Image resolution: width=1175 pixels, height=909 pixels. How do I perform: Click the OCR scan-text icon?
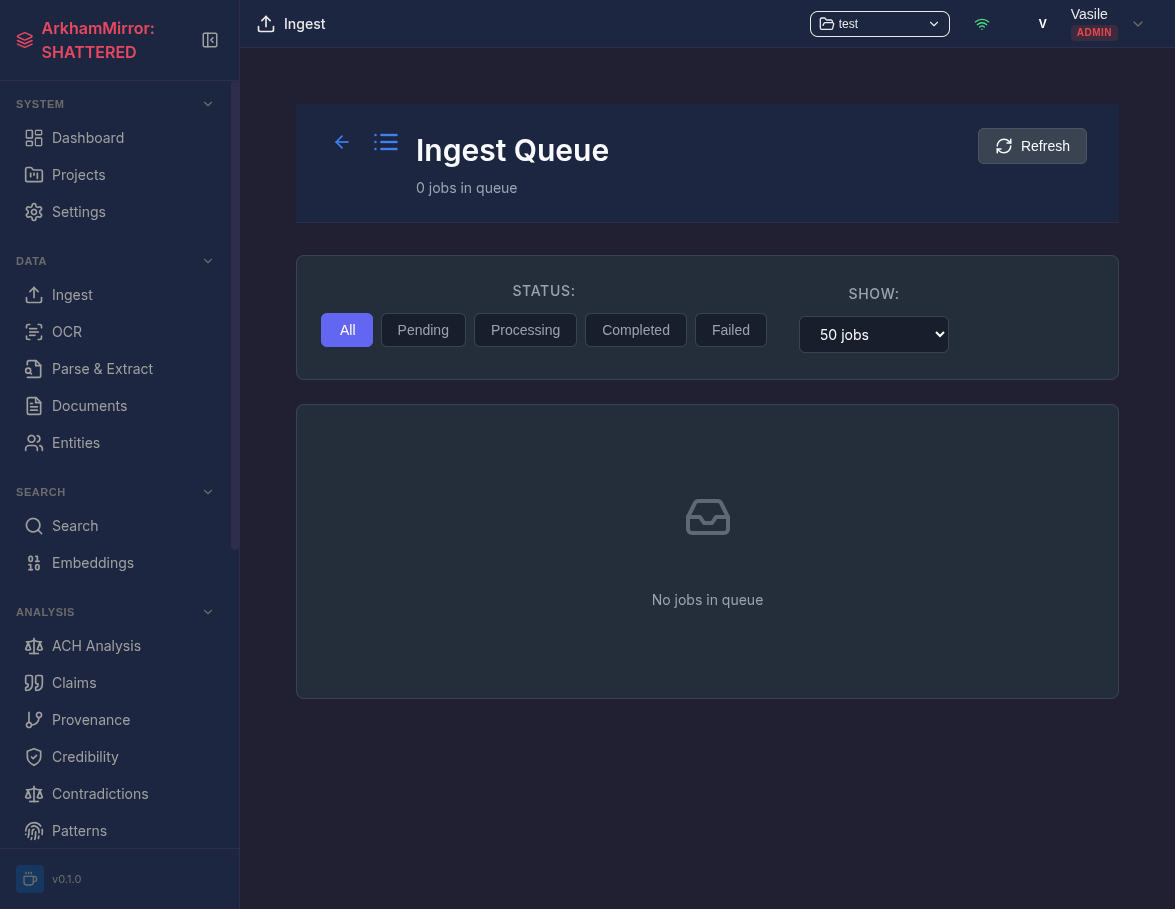[34, 332]
